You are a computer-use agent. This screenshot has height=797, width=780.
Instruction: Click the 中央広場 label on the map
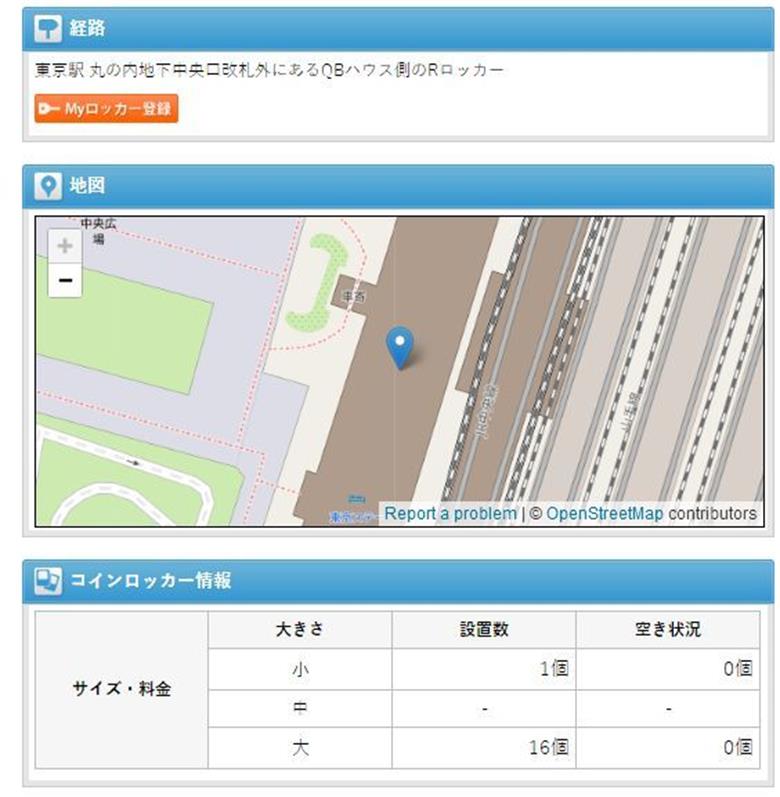click(93, 231)
